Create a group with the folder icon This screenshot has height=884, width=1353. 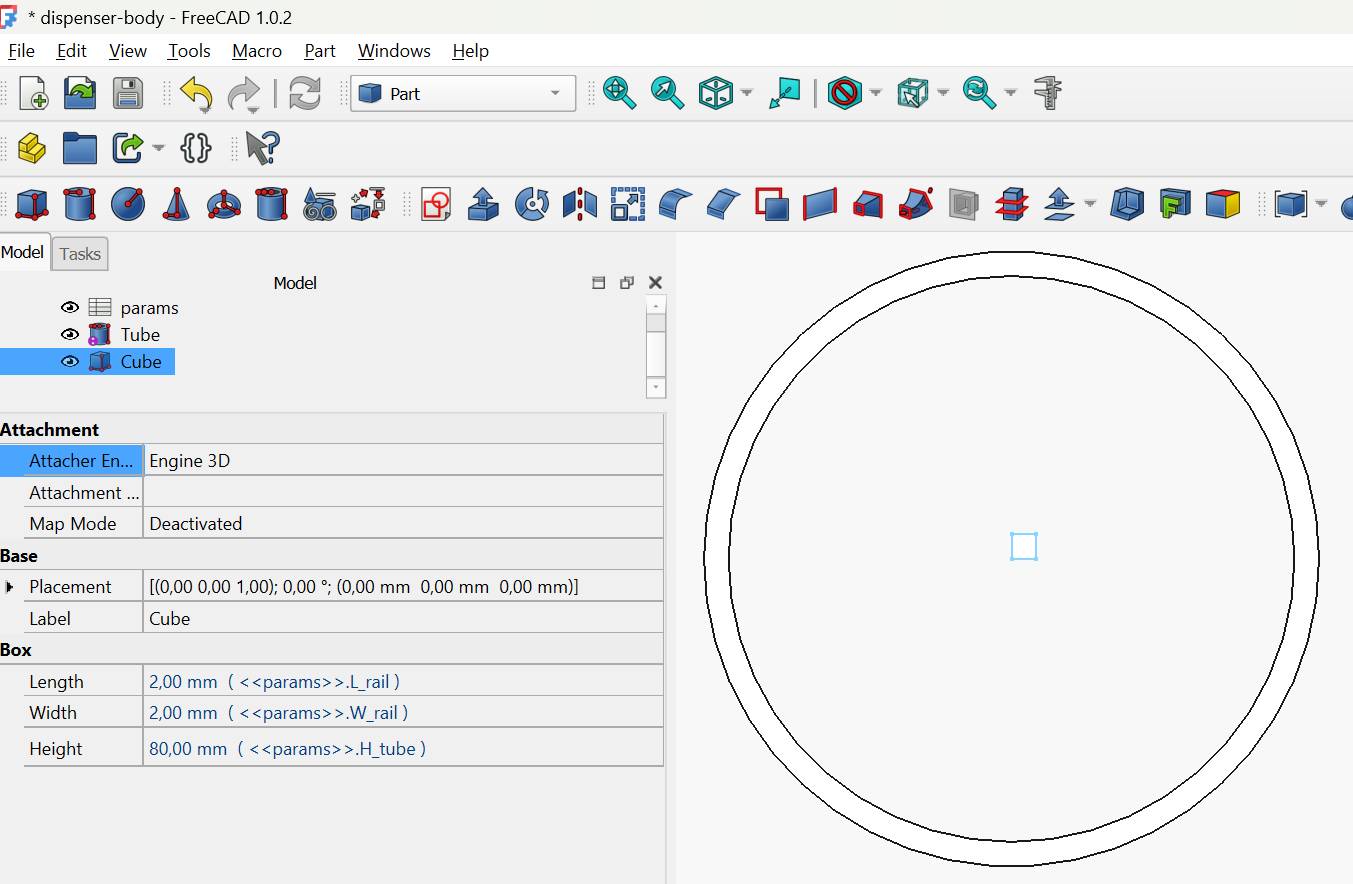pyautogui.click(x=80, y=149)
